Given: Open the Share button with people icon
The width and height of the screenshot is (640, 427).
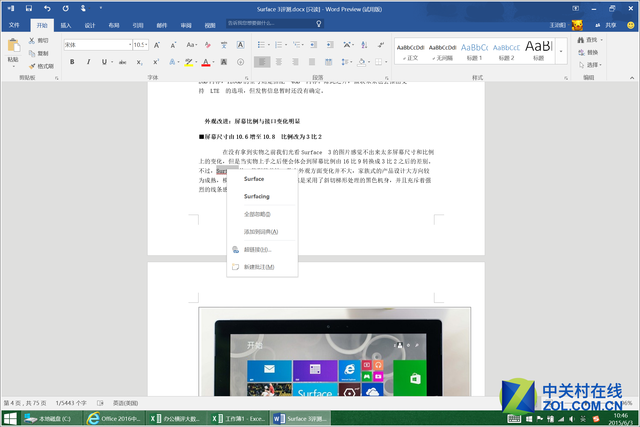Looking at the screenshot, I should pyautogui.click(x=605, y=25).
